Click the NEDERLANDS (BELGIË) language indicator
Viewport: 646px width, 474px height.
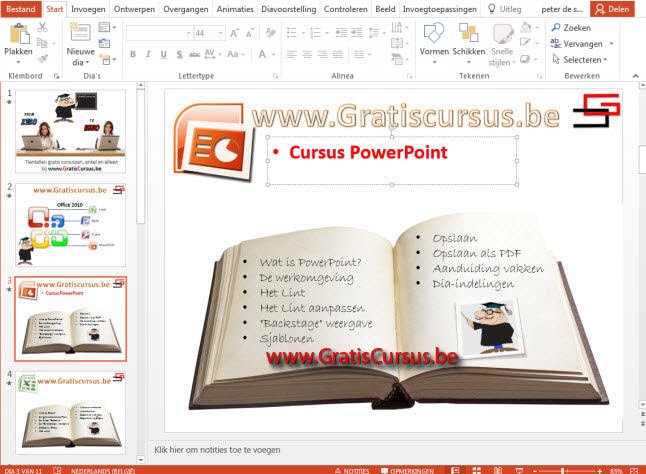(x=103, y=471)
